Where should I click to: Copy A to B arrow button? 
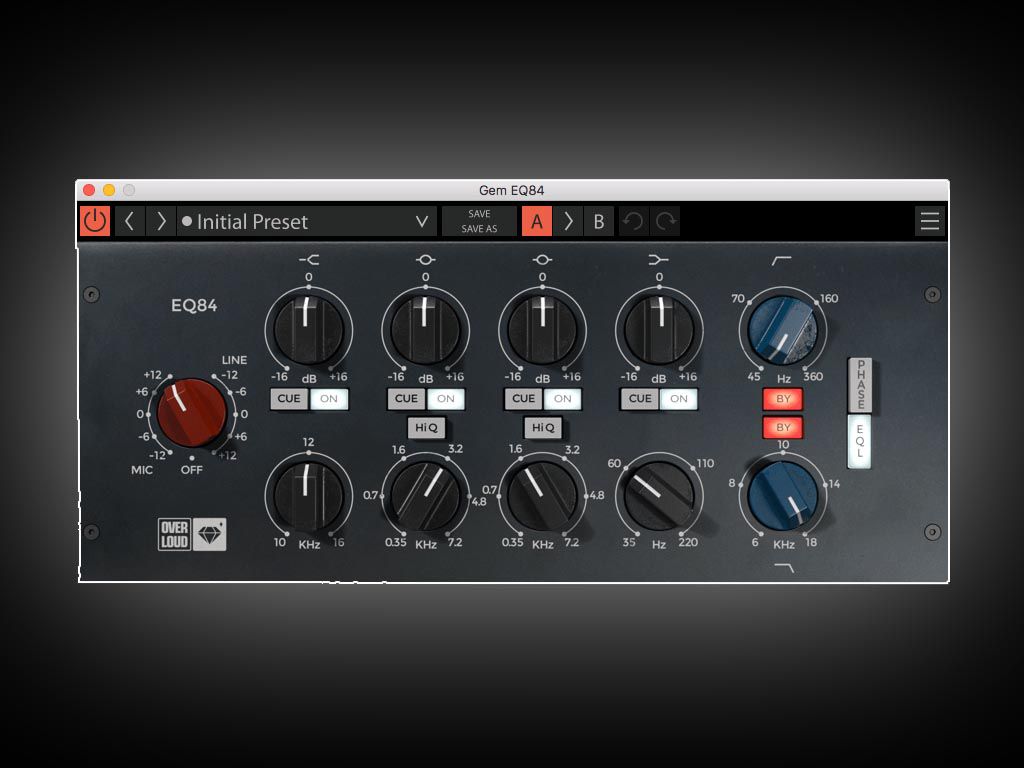(568, 221)
